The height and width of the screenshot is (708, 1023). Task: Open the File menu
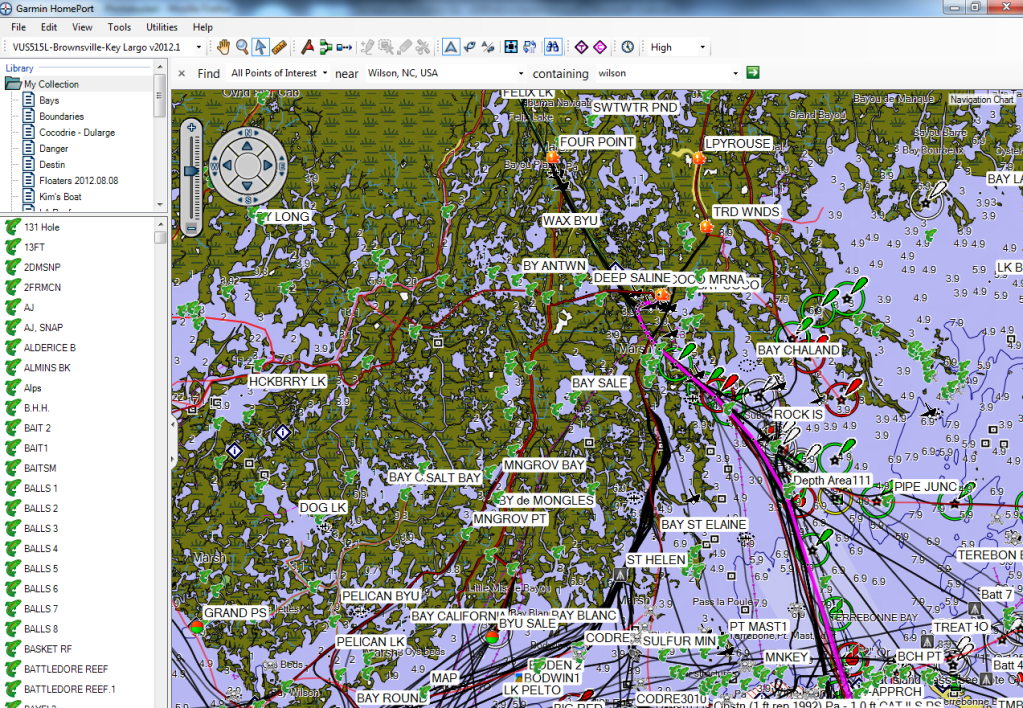click(x=19, y=27)
